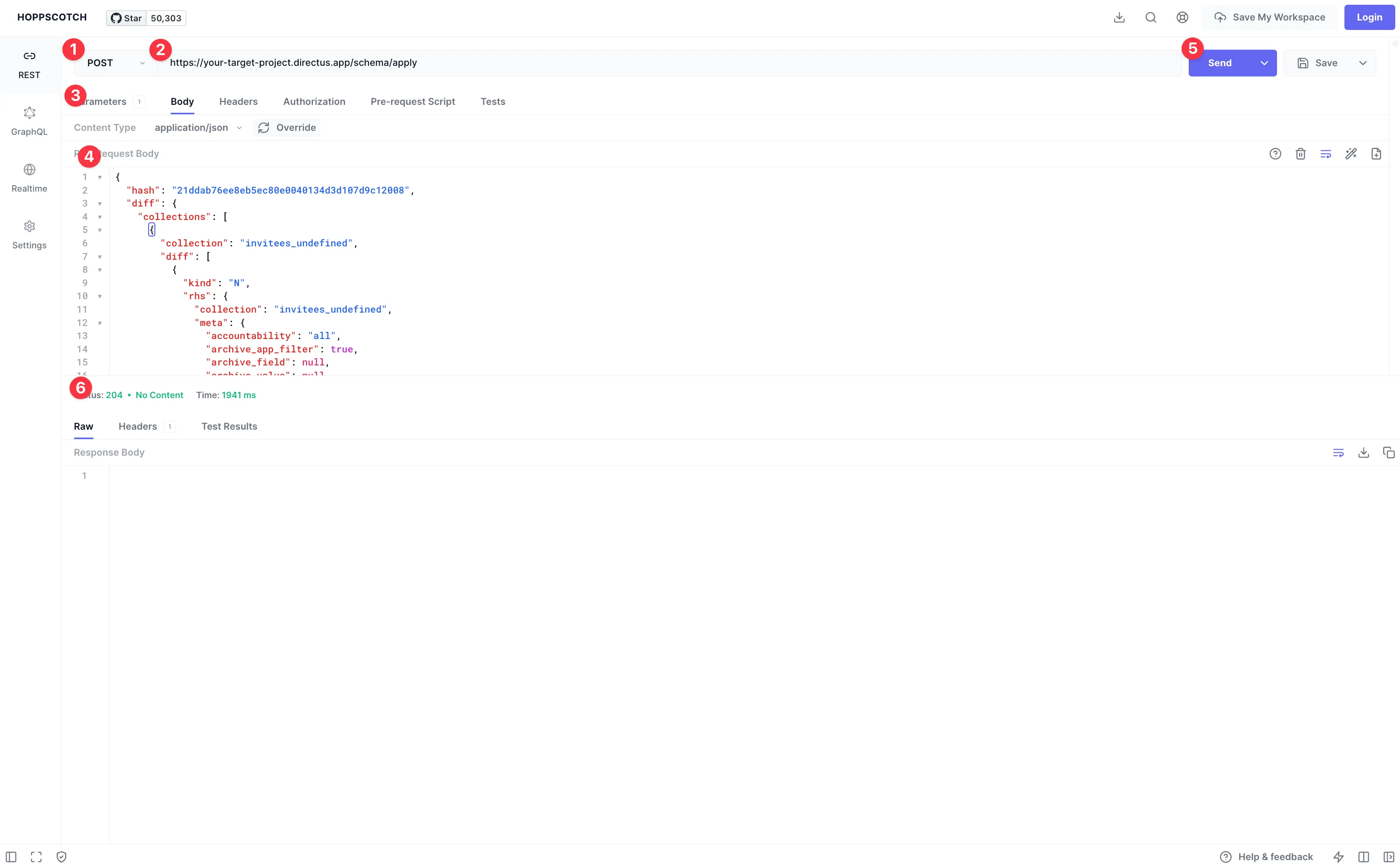Toggle sidebar collapse in bottom-left footer
The height and width of the screenshot is (868, 1400).
(x=11, y=857)
